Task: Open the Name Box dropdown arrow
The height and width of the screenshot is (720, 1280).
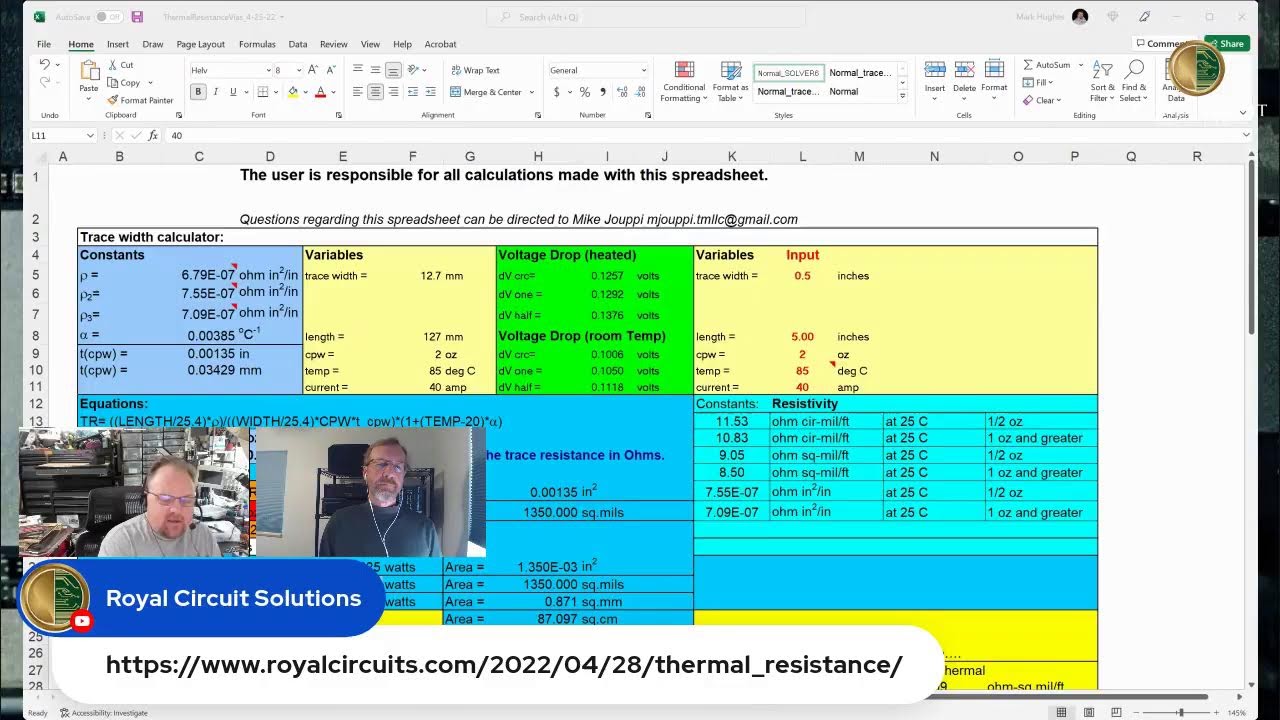Action: [90, 135]
